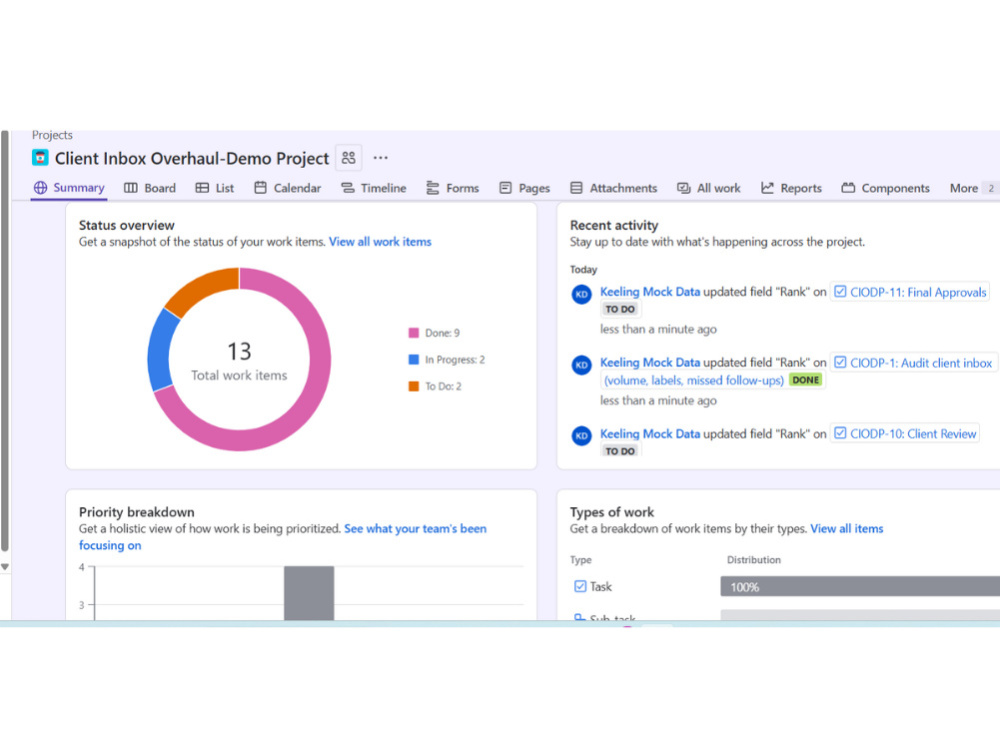Open the Attachments tab

(x=614, y=188)
